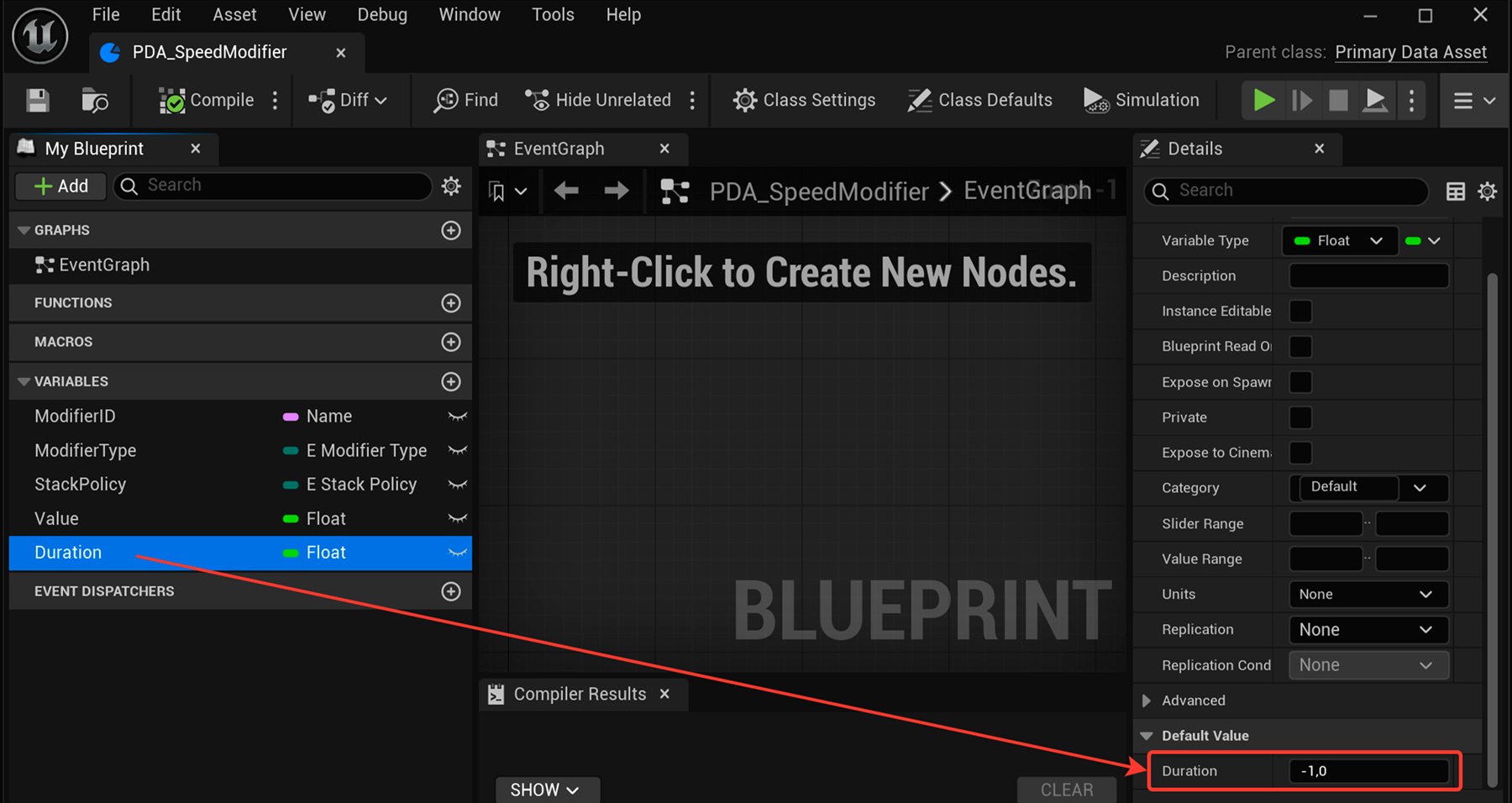Add a new graph with the plus icon
The height and width of the screenshot is (803, 1512).
(451, 230)
